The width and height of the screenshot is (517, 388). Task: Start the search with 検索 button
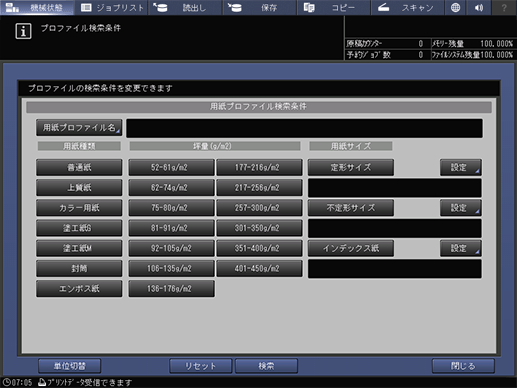tap(266, 366)
